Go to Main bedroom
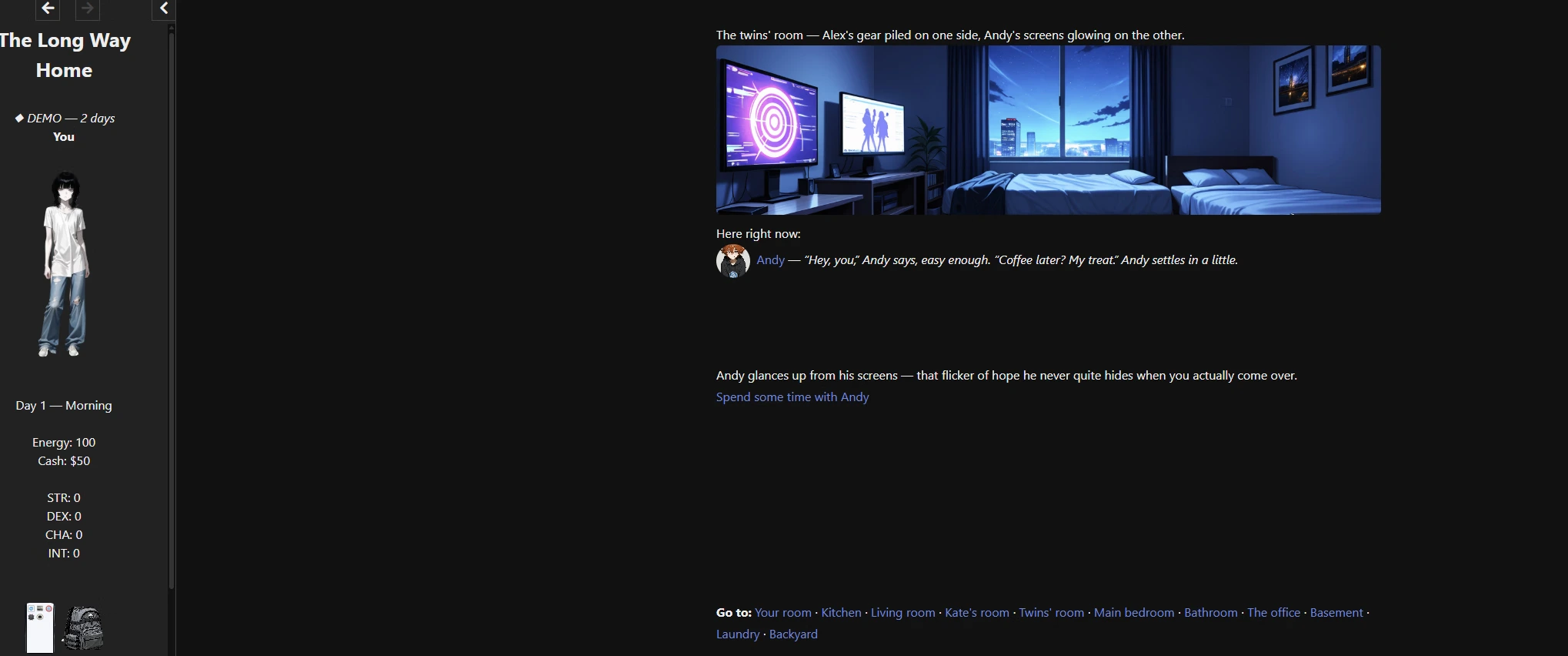The height and width of the screenshot is (656, 1568). pyautogui.click(x=1134, y=613)
